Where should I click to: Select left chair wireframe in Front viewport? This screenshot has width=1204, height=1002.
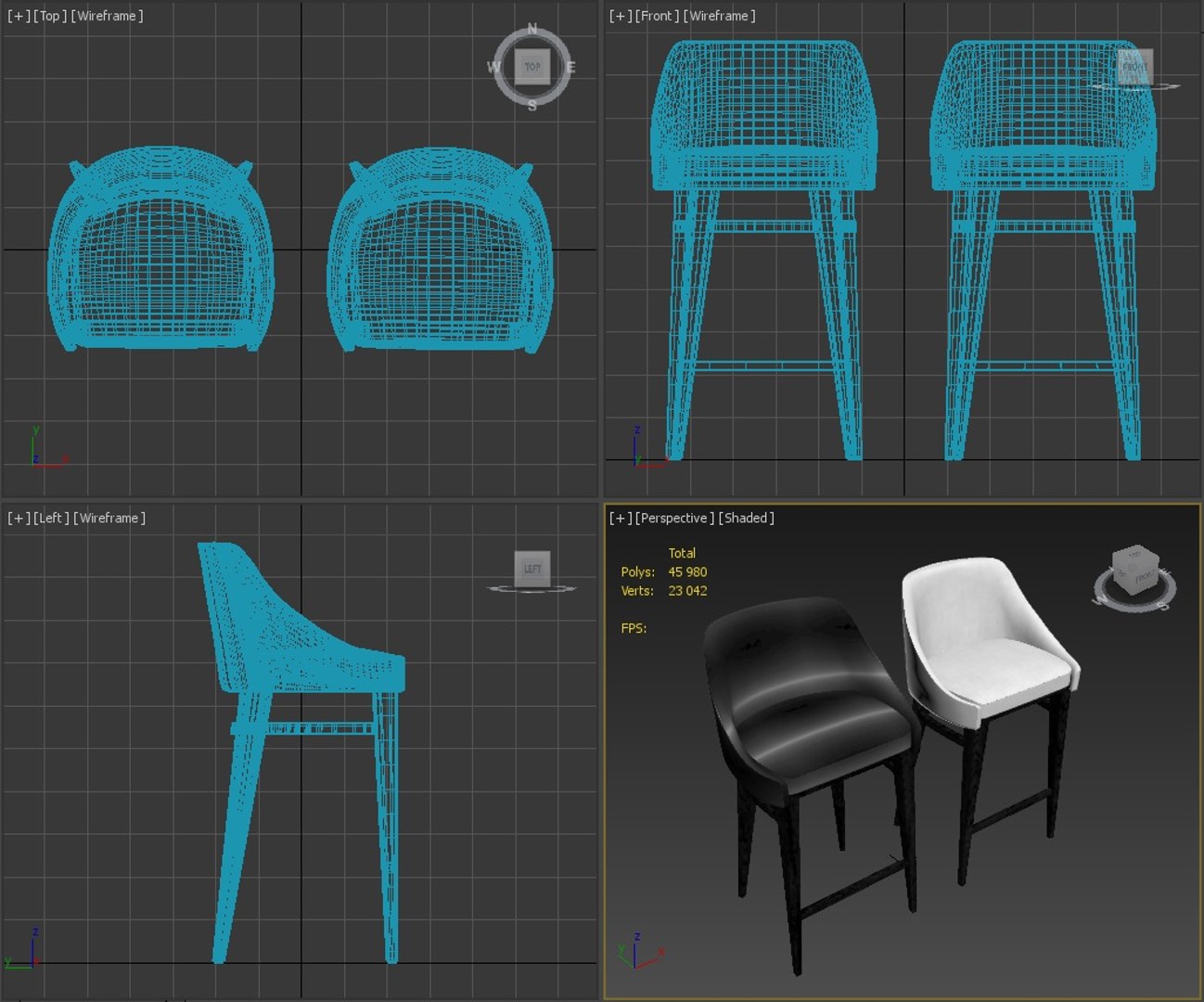point(763,249)
